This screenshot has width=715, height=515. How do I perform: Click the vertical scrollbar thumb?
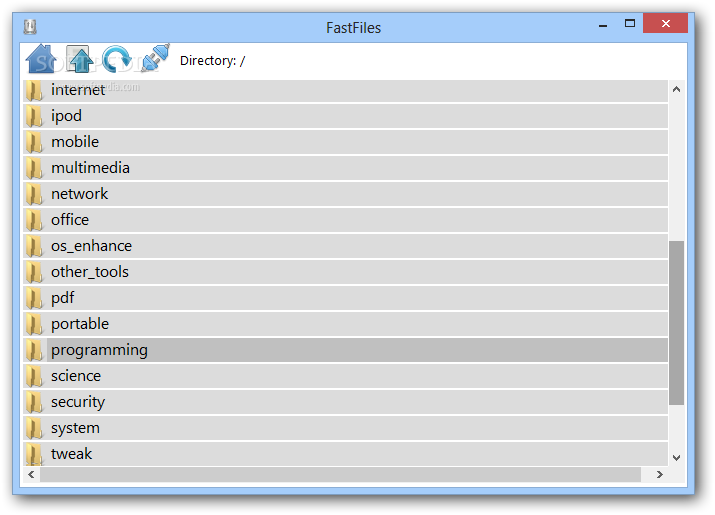point(676,323)
